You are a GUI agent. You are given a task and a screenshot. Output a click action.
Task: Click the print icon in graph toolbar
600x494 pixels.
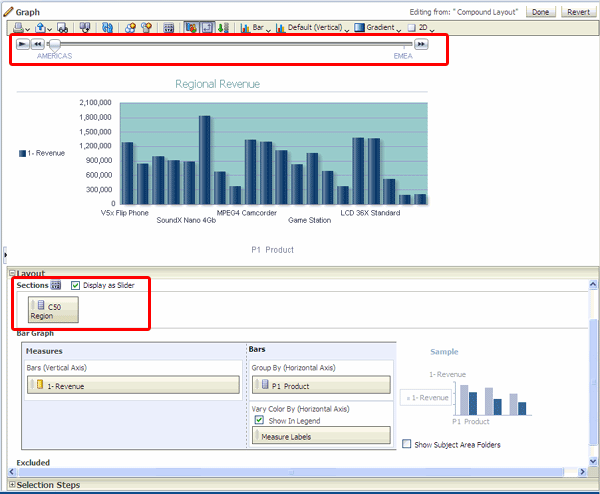(18, 28)
